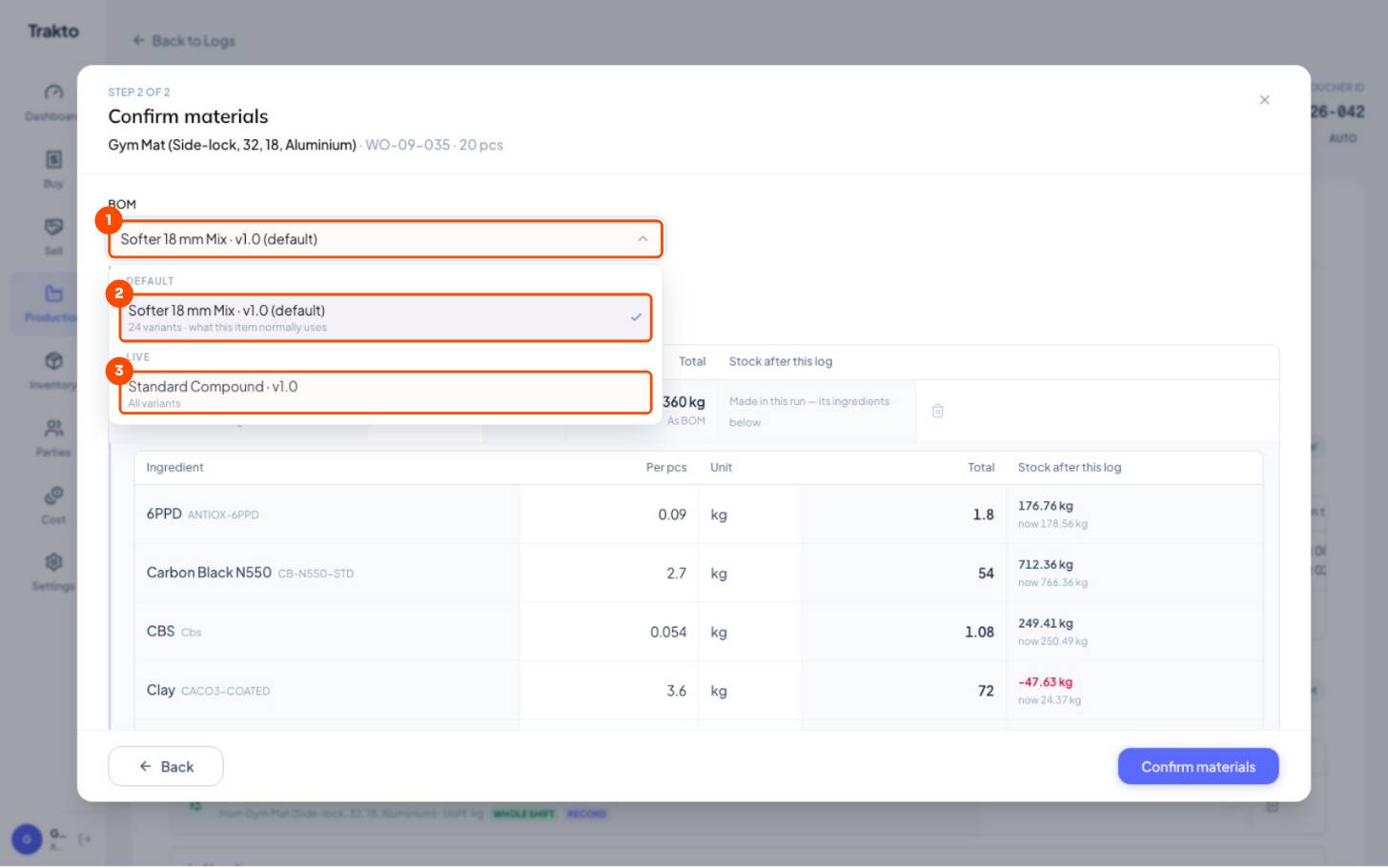Delete the row with trash icon
Viewport: 1388px width, 868px height.
pyautogui.click(x=938, y=411)
